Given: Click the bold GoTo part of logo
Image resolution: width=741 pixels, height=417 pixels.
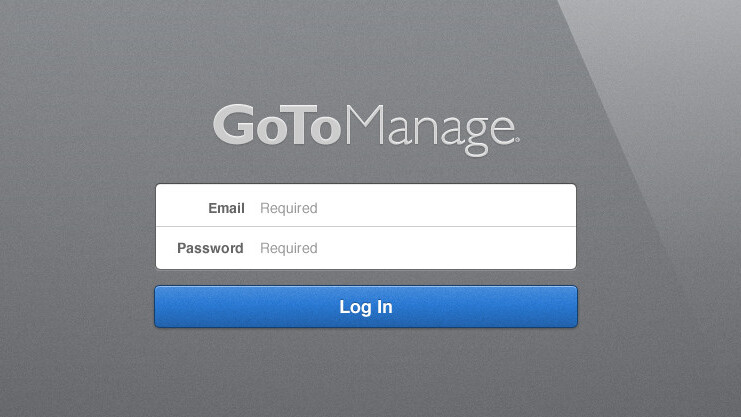Looking at the screenshot, I should point(277,125).
